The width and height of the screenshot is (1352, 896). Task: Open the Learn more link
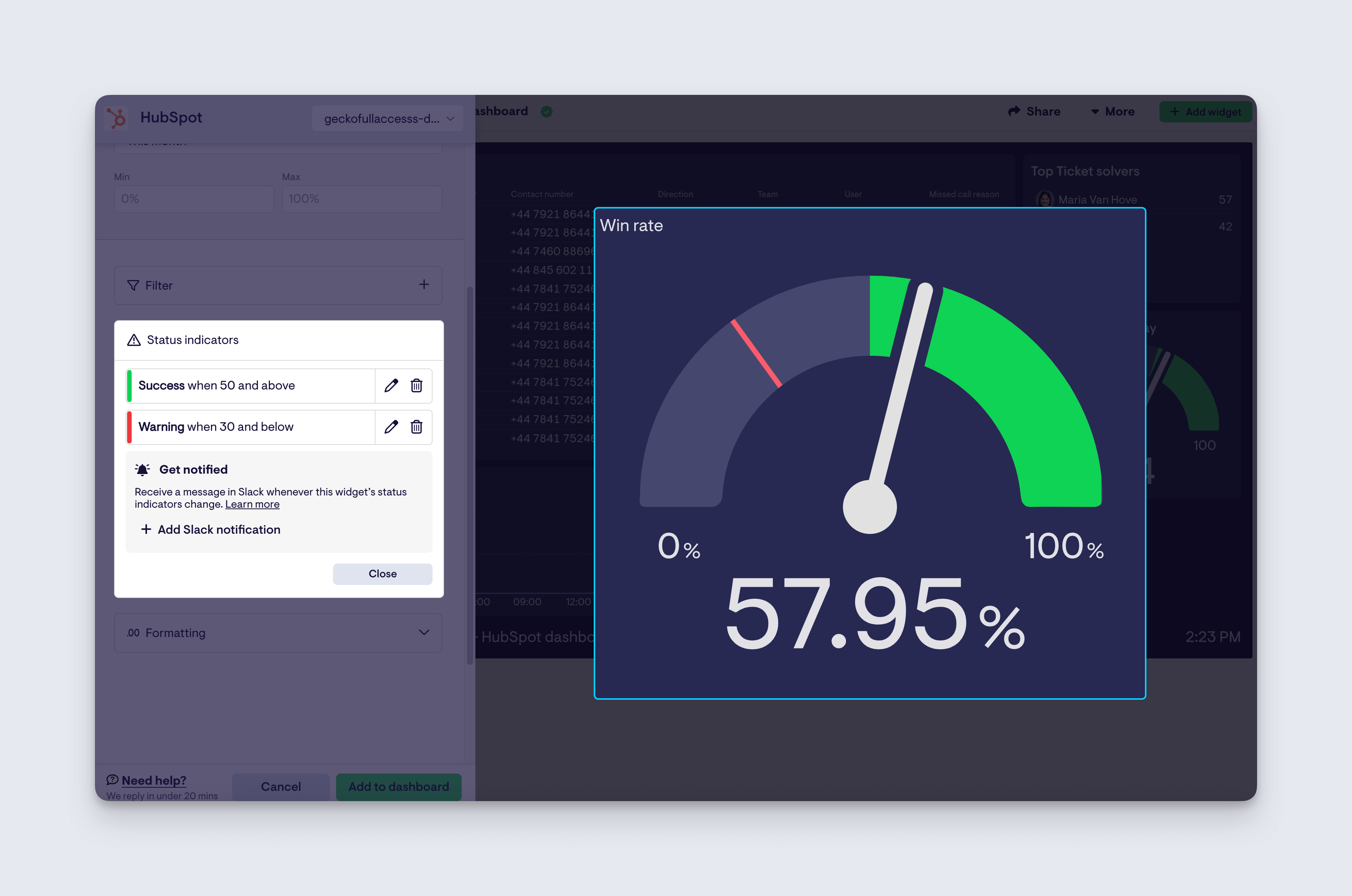click(x=252, y=504)
